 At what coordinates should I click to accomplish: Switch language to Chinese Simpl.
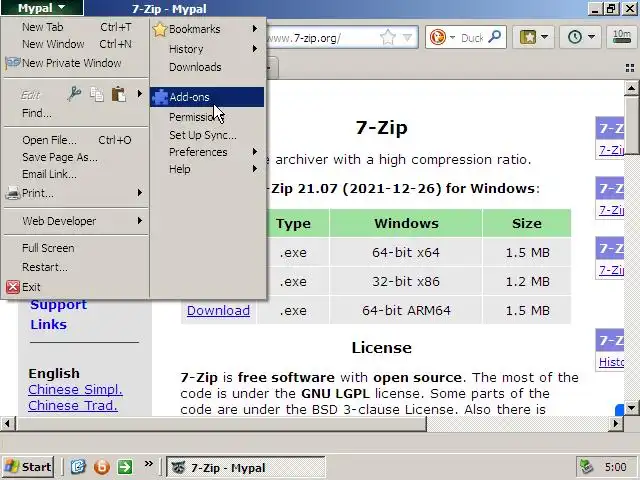[75, 389]
